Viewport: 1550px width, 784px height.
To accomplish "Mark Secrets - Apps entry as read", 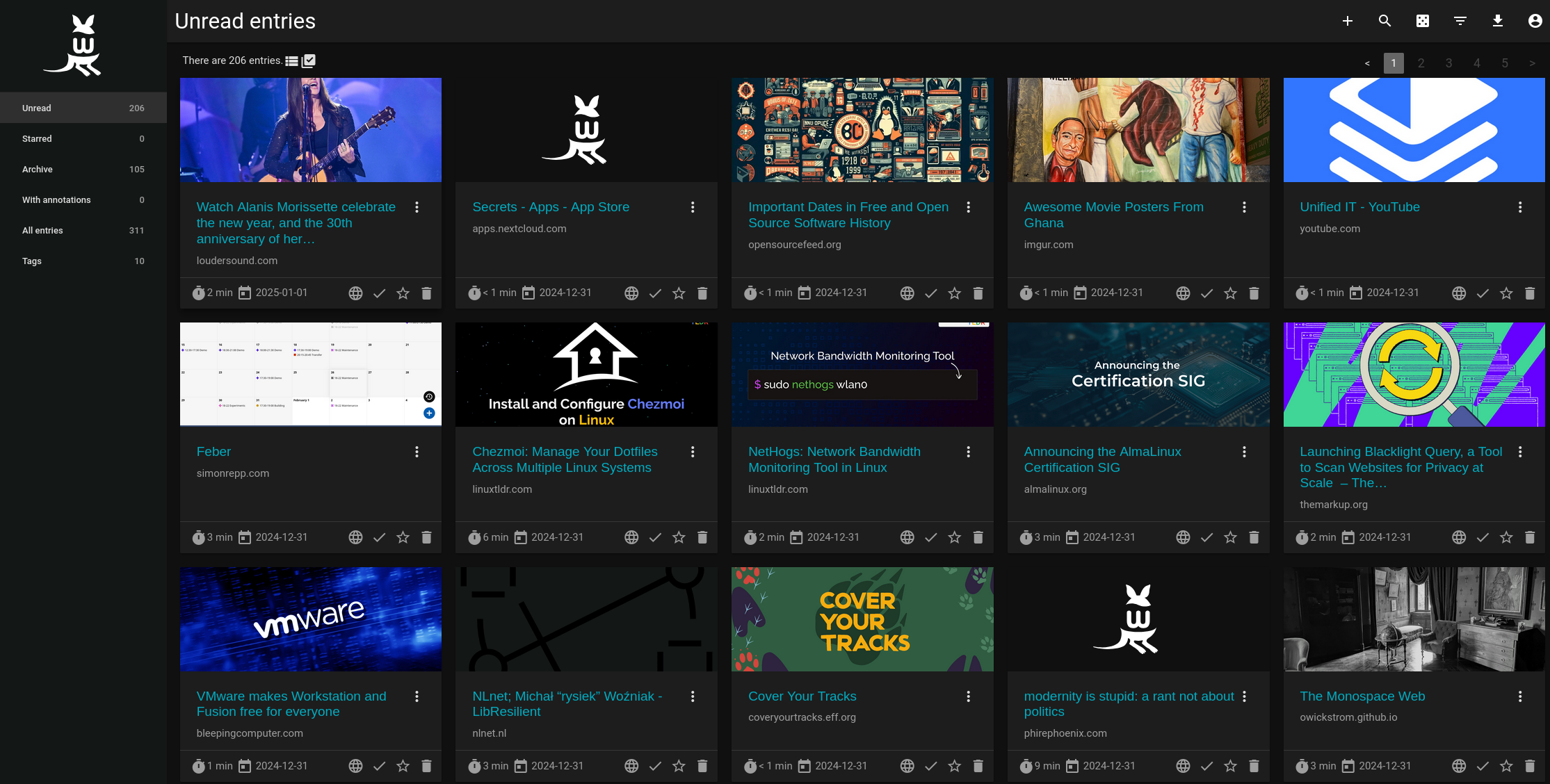I will 655,293.
